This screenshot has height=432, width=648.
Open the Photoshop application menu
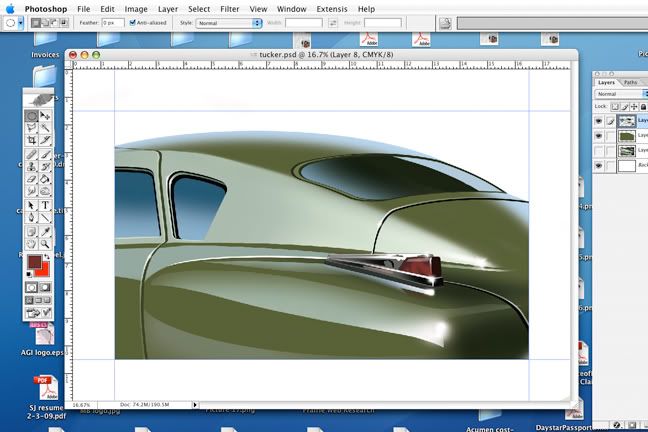click(x=46, y=9)
